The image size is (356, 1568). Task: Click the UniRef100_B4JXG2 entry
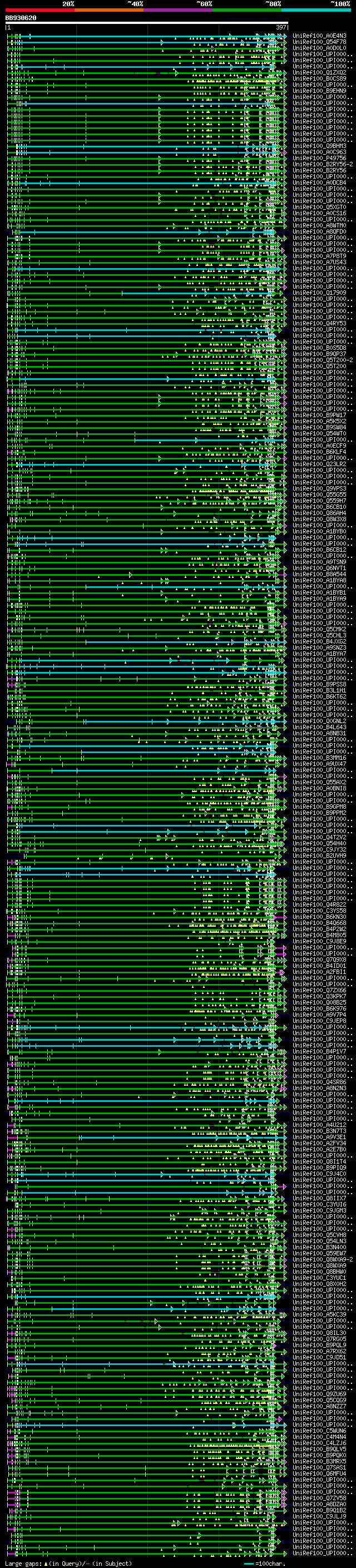[x=319, y=641]
